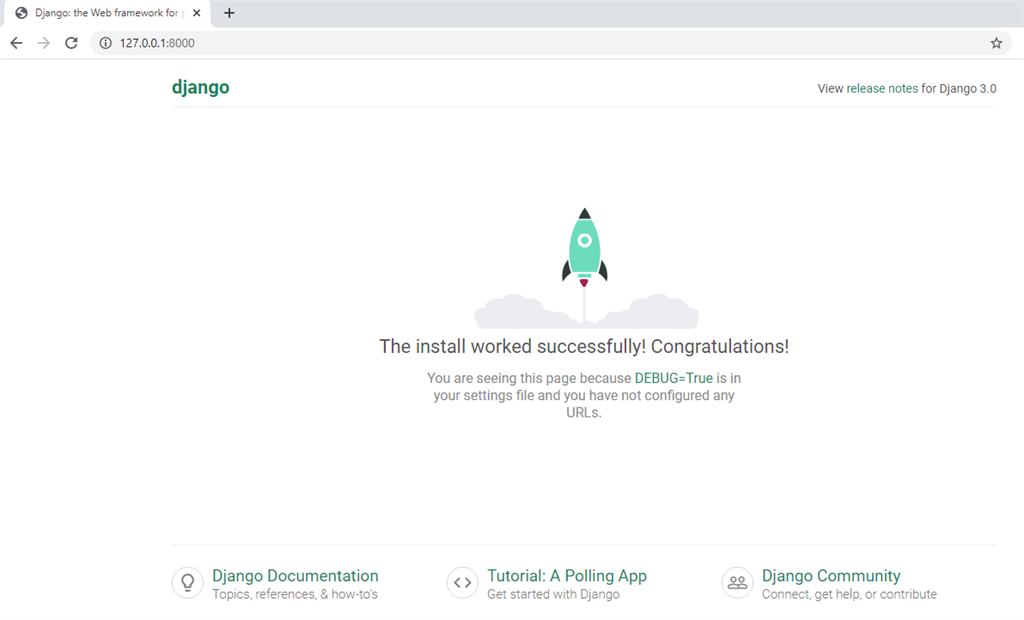Click 'Connect, get help, or contribute' text
Screen dimensions: 1024x620
pyautogui.click(x=849, y=595)
